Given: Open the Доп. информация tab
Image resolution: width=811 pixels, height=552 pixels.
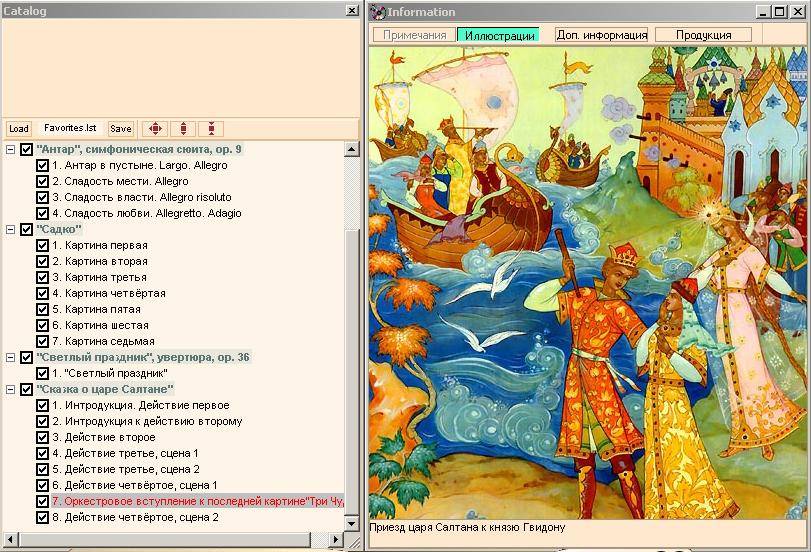Looking at the screenshot, I should [602, 35].
